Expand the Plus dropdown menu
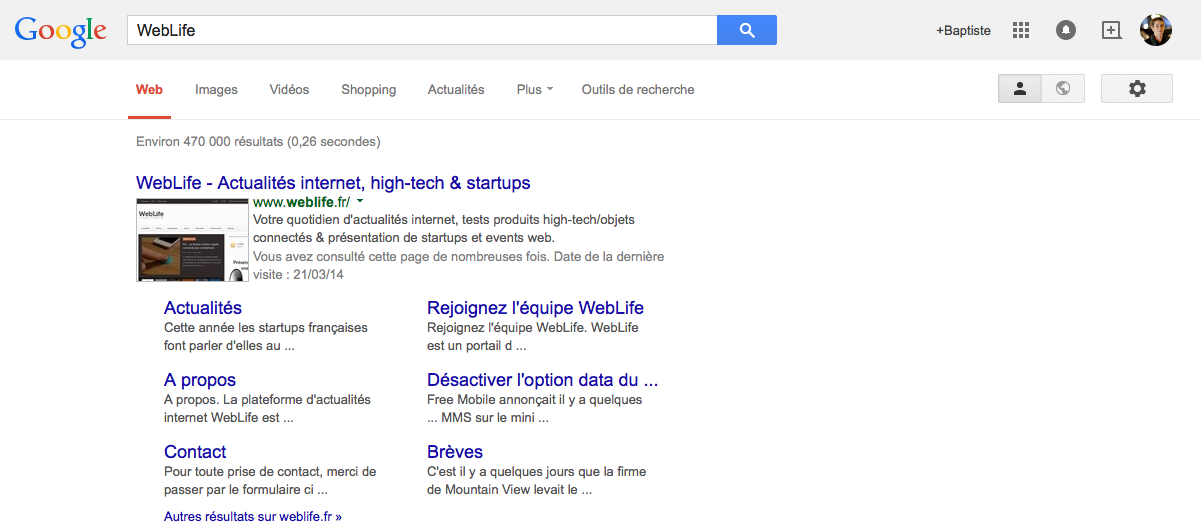The height and width of the screenshot is (526, 1201). point(535,89)
